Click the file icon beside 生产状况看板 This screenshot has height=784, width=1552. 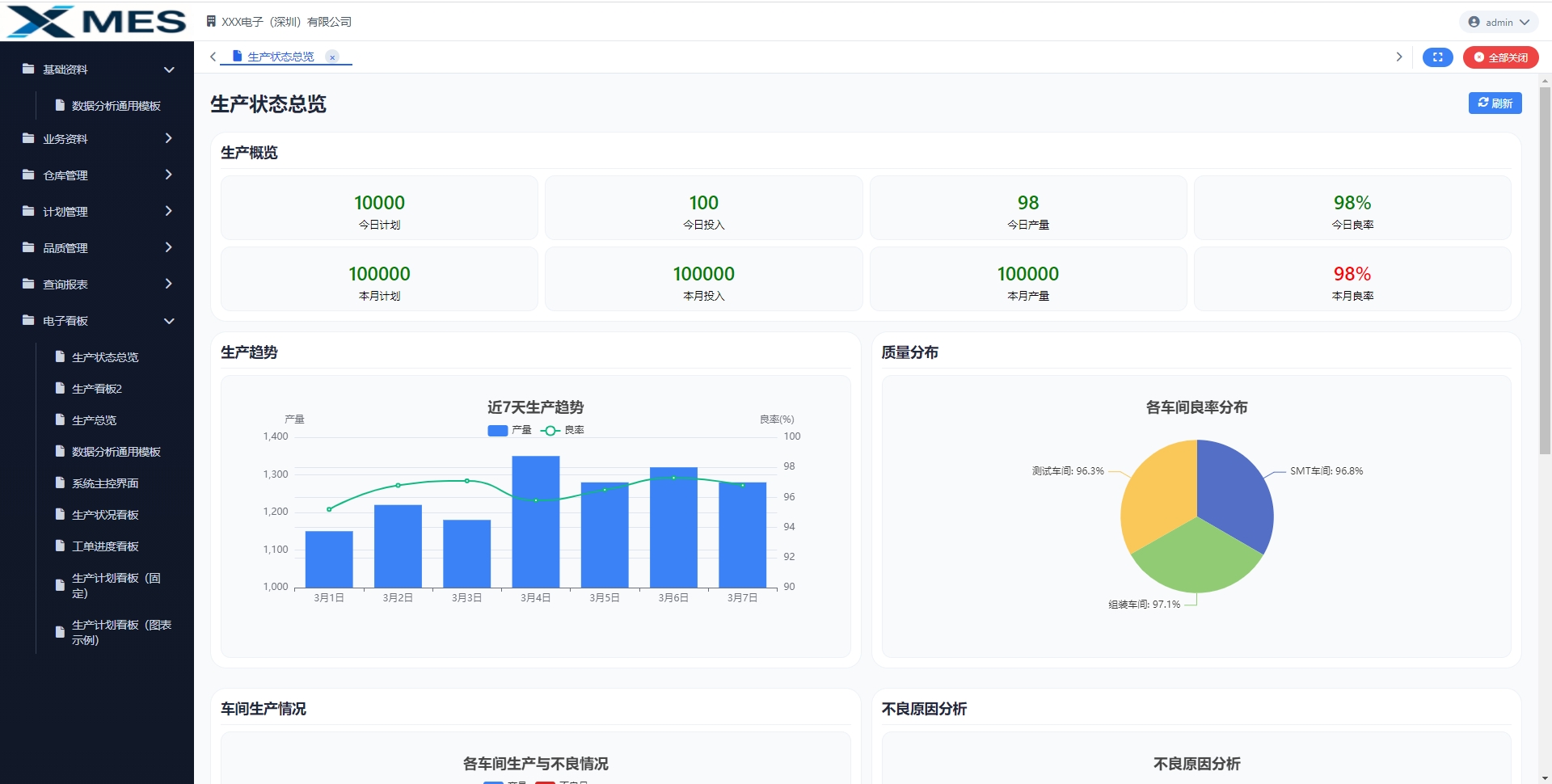(60, 514)
